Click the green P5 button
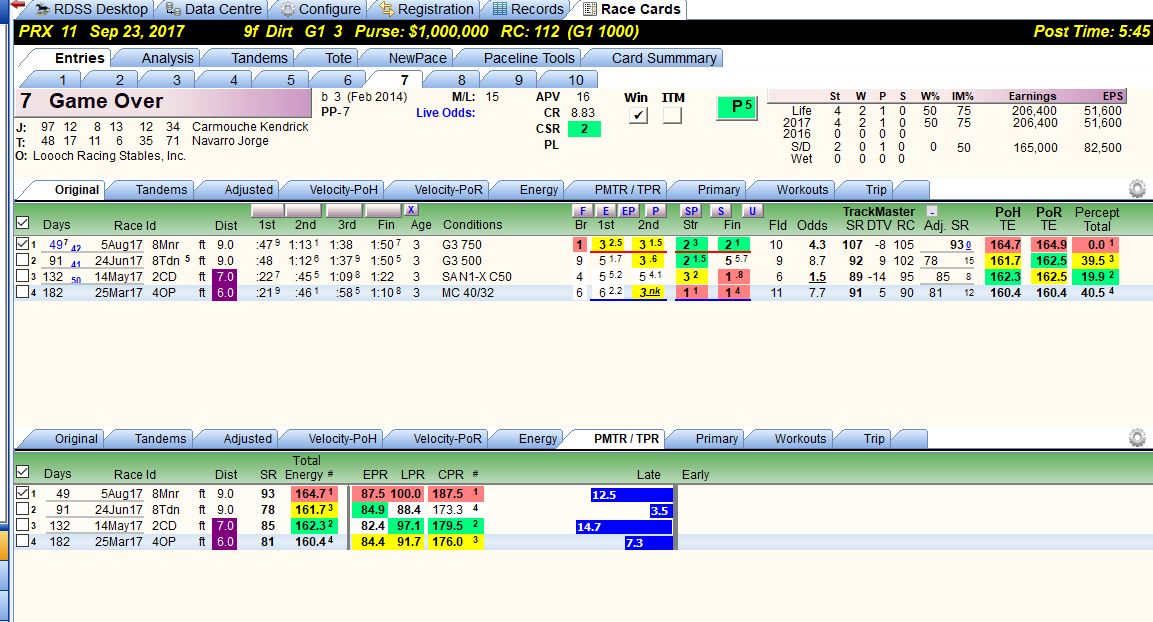The width and height of the screenshot is (1153, 622). 737,107
